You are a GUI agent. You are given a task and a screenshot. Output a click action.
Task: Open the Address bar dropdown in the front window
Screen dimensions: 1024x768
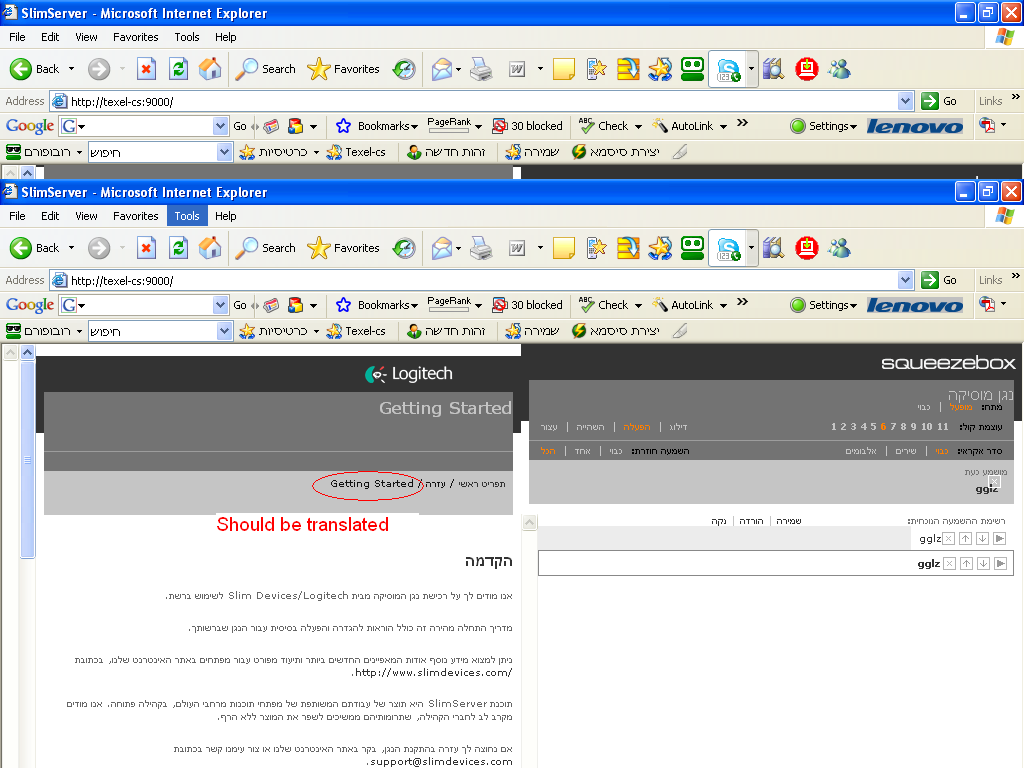(x=905, y=281)
